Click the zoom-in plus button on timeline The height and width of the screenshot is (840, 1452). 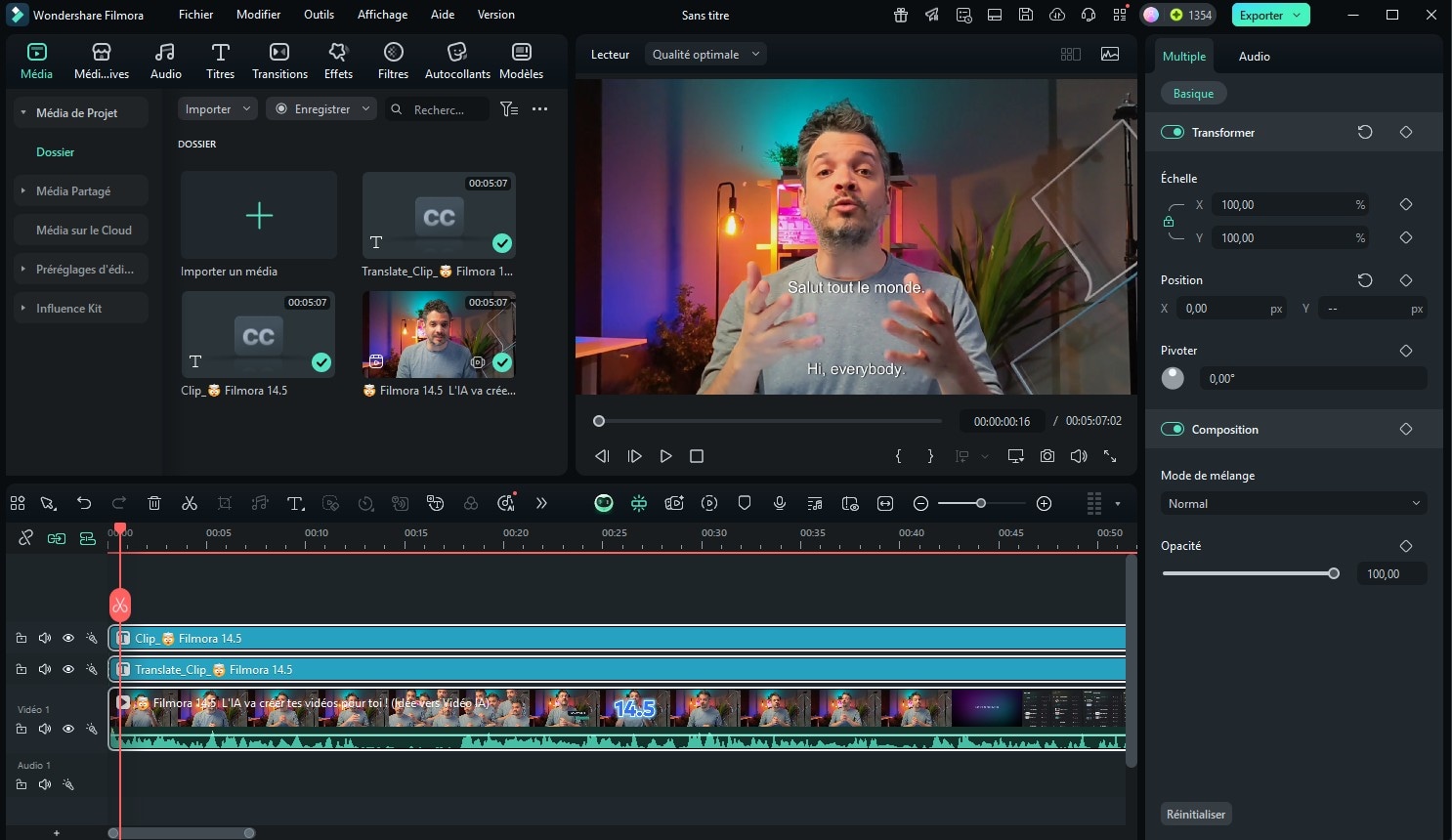point(1044,503)
